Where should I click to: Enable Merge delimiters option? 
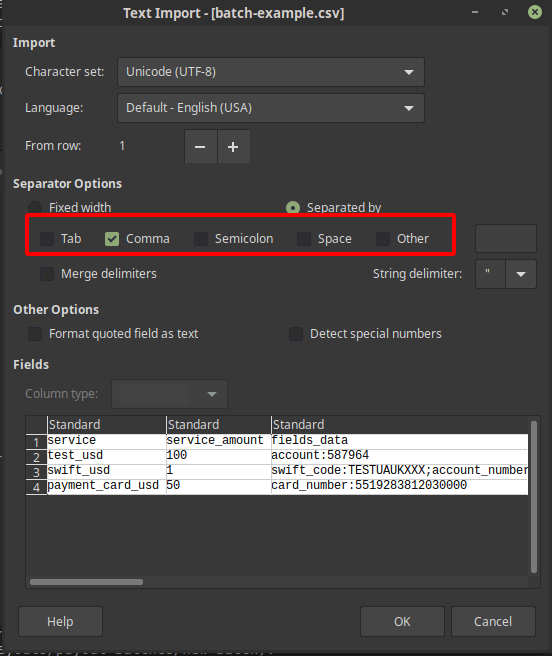click(47, 274)
